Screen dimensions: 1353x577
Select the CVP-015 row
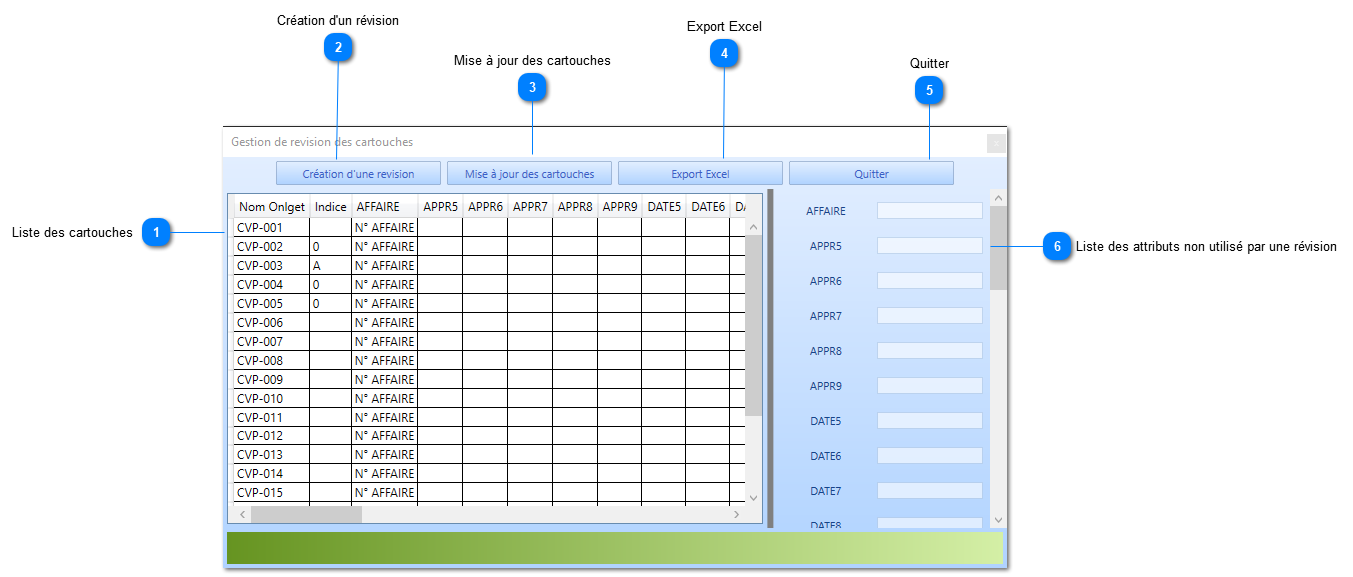point(490,493)
